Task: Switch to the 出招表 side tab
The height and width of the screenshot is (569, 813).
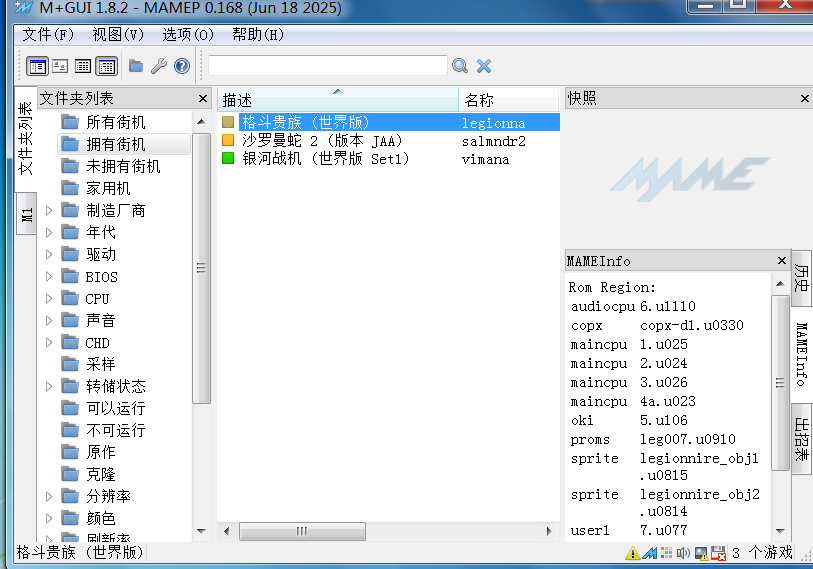Action: click(802, 439)
